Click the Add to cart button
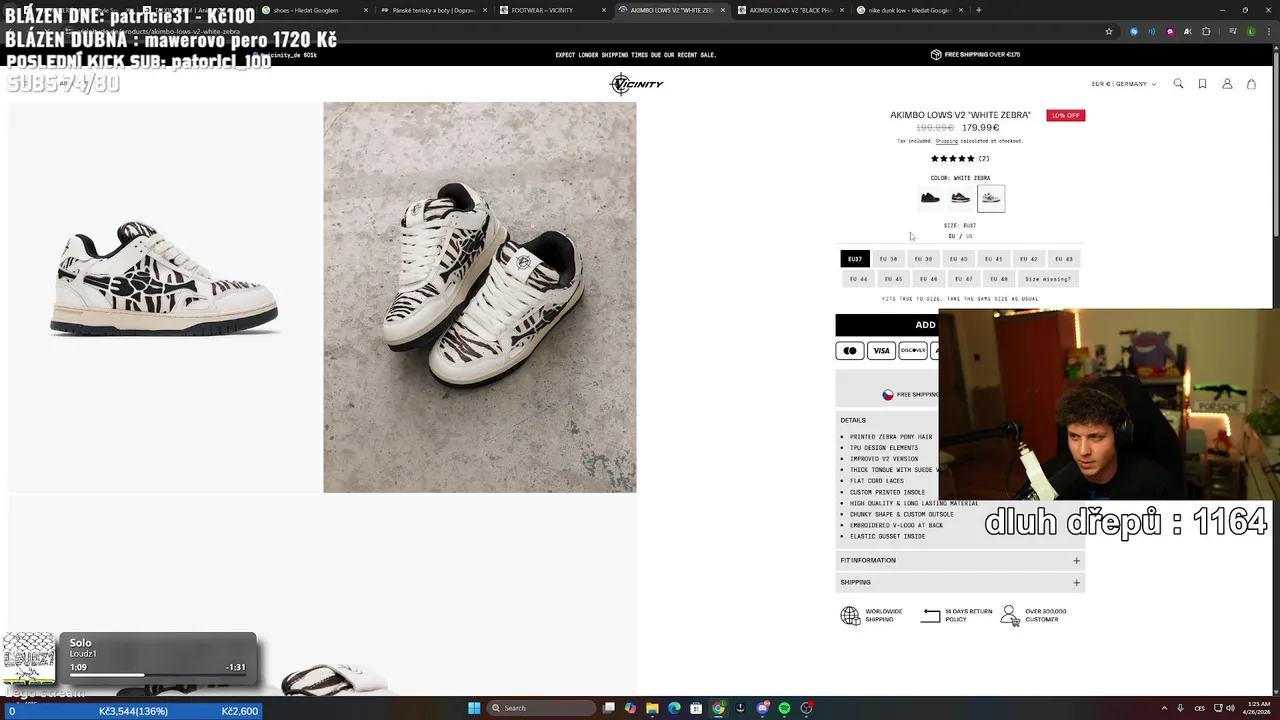The width and height of the screenshot is (1280, 720). pyautogui.click(x=887, y=325)
